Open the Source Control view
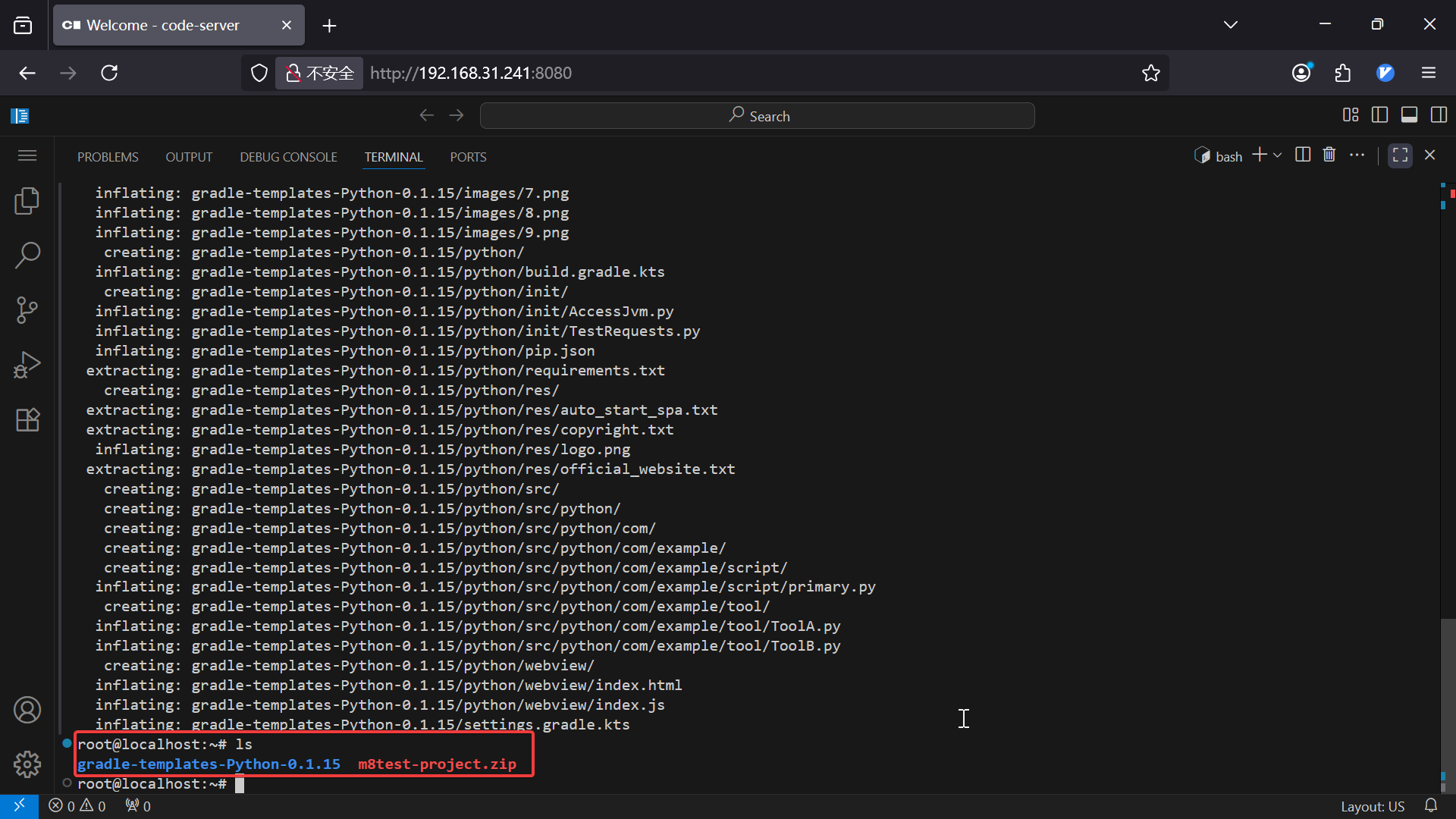Screen dimensions: 1456x819 (27, 310)
